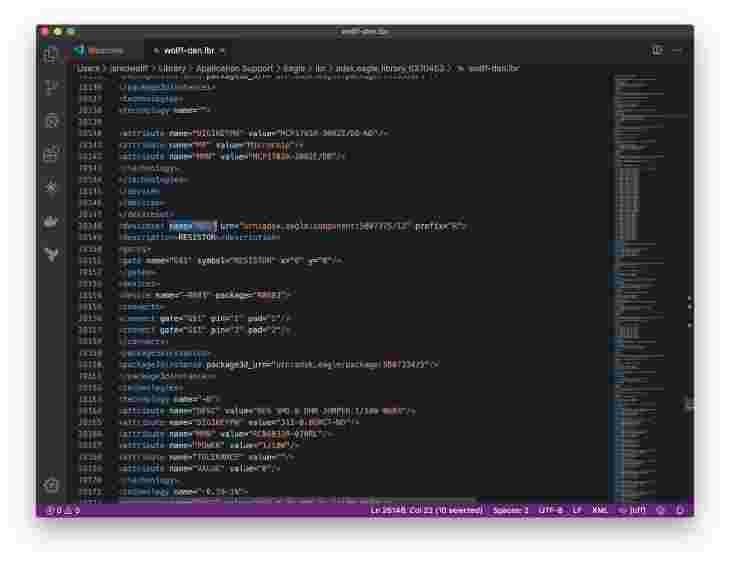Click the notifications bell in status bar
The width and height of the screenshot is (730, 565).
coord(680,511)
